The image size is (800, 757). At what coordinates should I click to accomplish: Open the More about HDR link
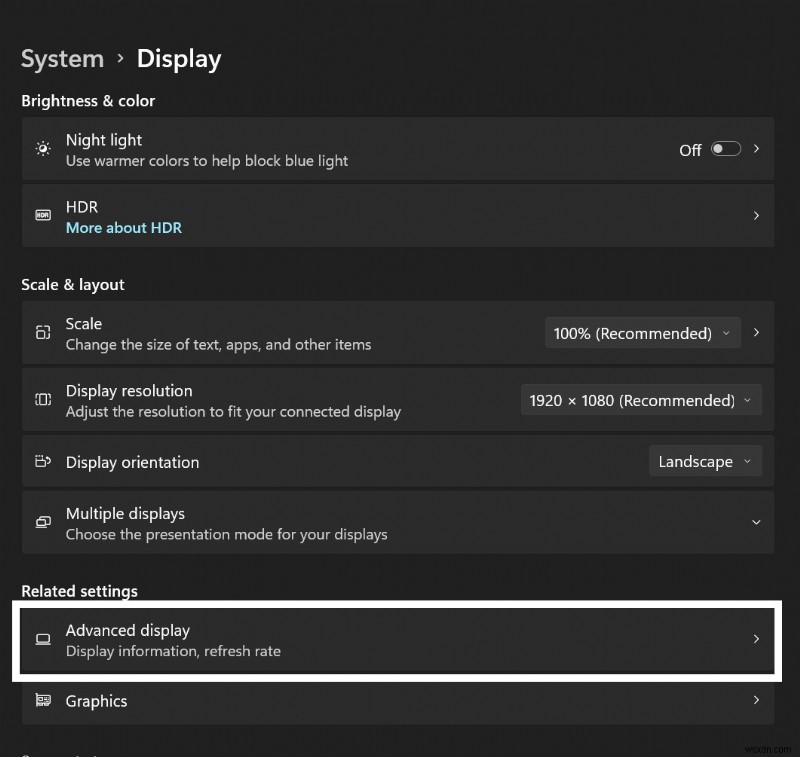(123, 227)
